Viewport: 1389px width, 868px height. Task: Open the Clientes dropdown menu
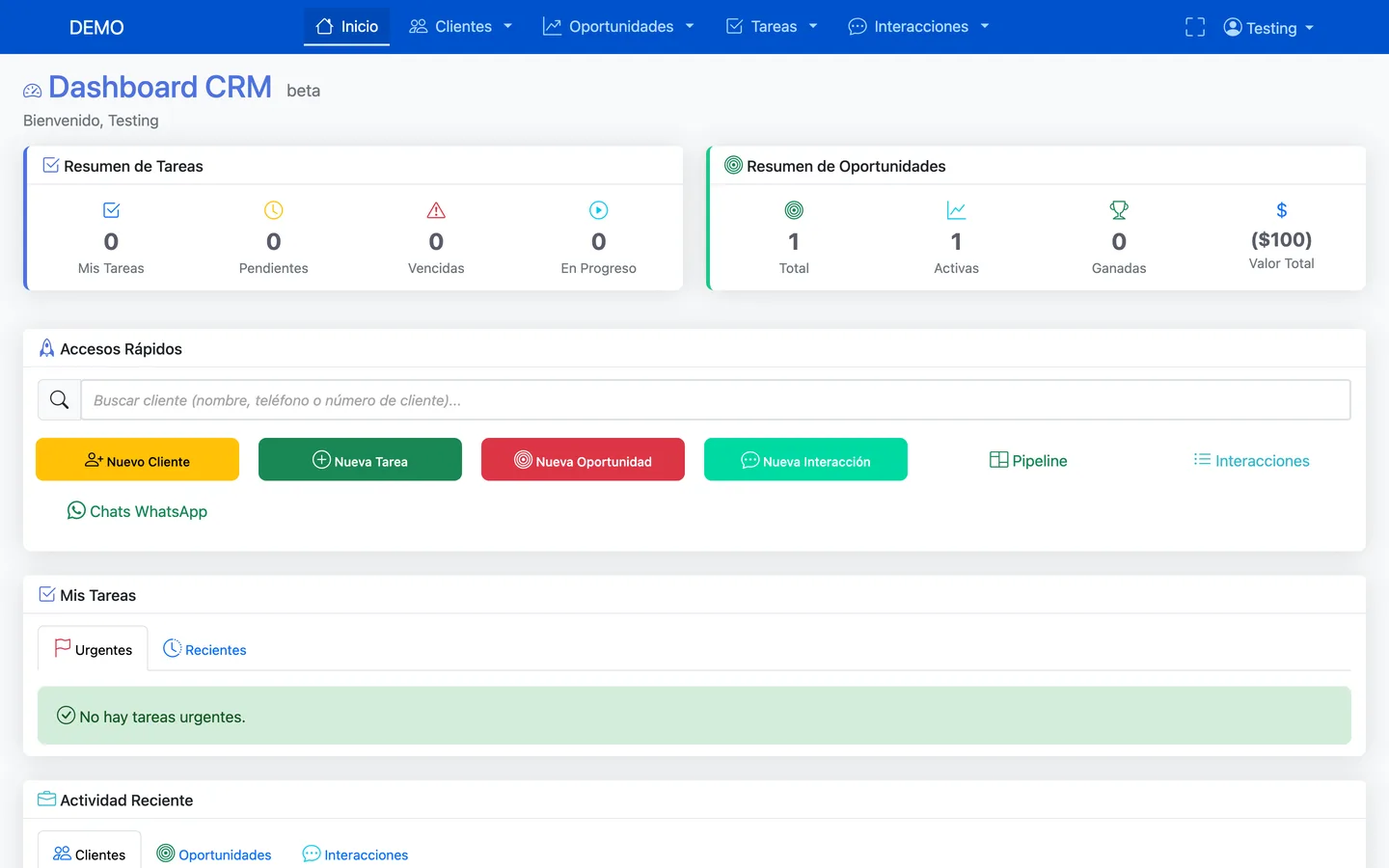tap(460, 27)
